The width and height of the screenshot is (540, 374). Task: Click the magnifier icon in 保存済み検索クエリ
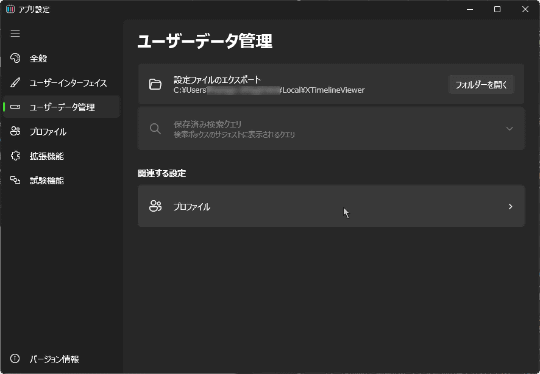click(x=155, y=128)
